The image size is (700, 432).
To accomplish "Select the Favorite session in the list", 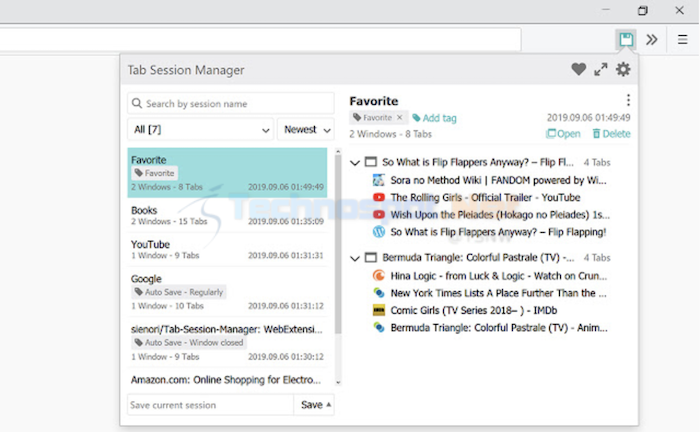I will [x=227, y=173].
